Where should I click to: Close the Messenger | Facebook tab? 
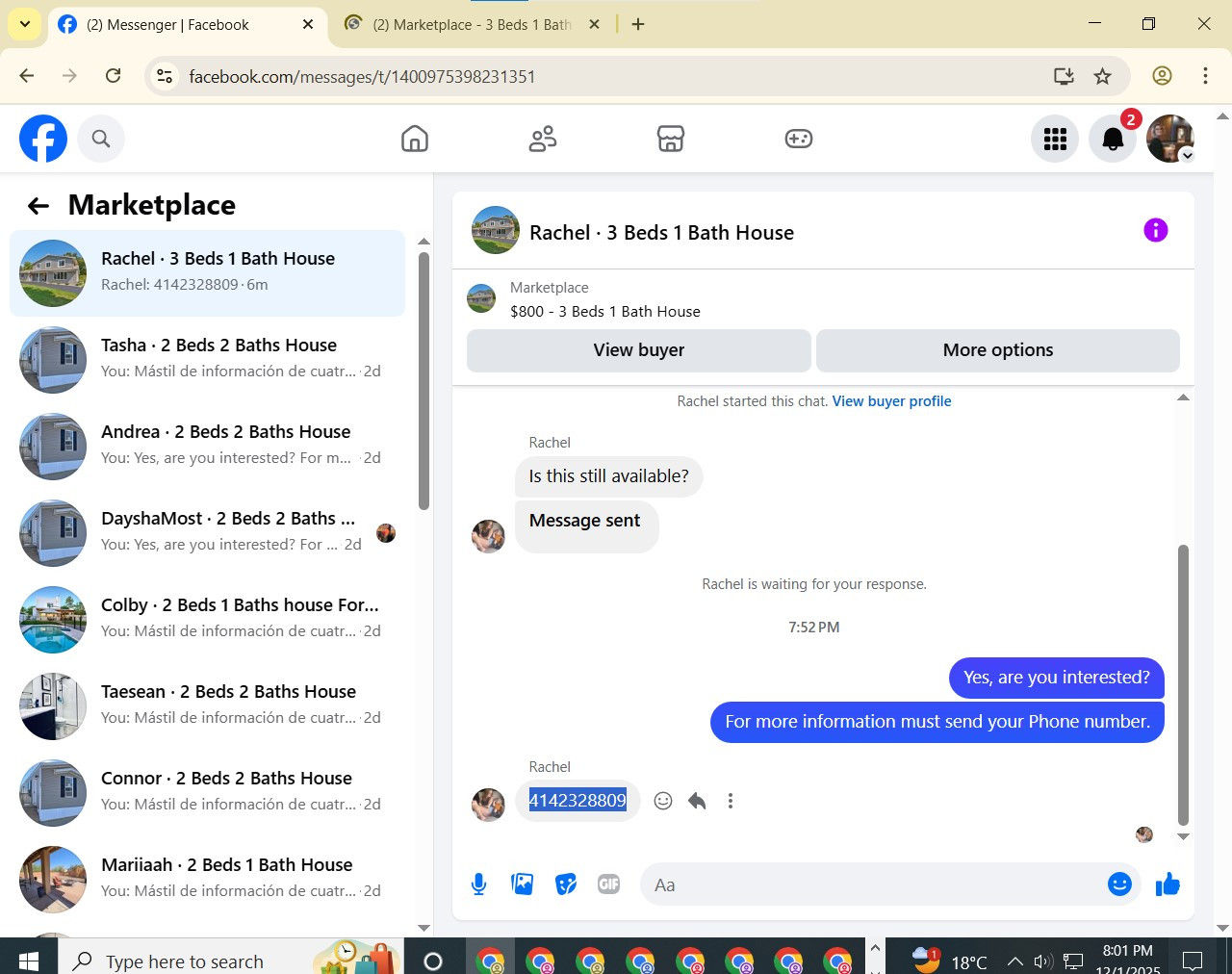308,25
